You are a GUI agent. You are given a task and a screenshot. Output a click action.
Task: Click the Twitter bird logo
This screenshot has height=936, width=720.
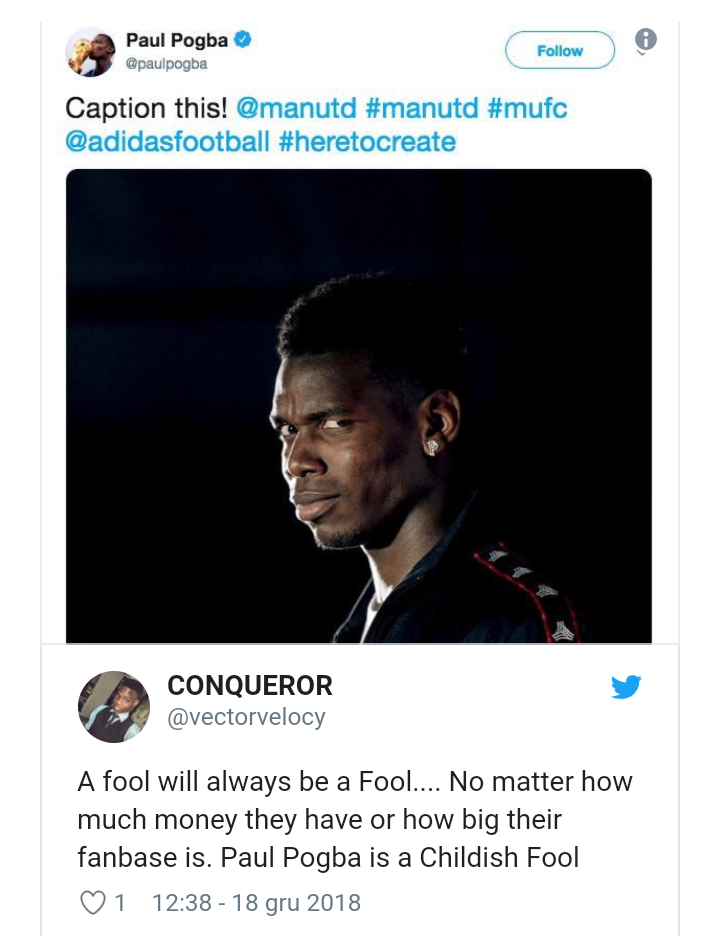[626, 686]
